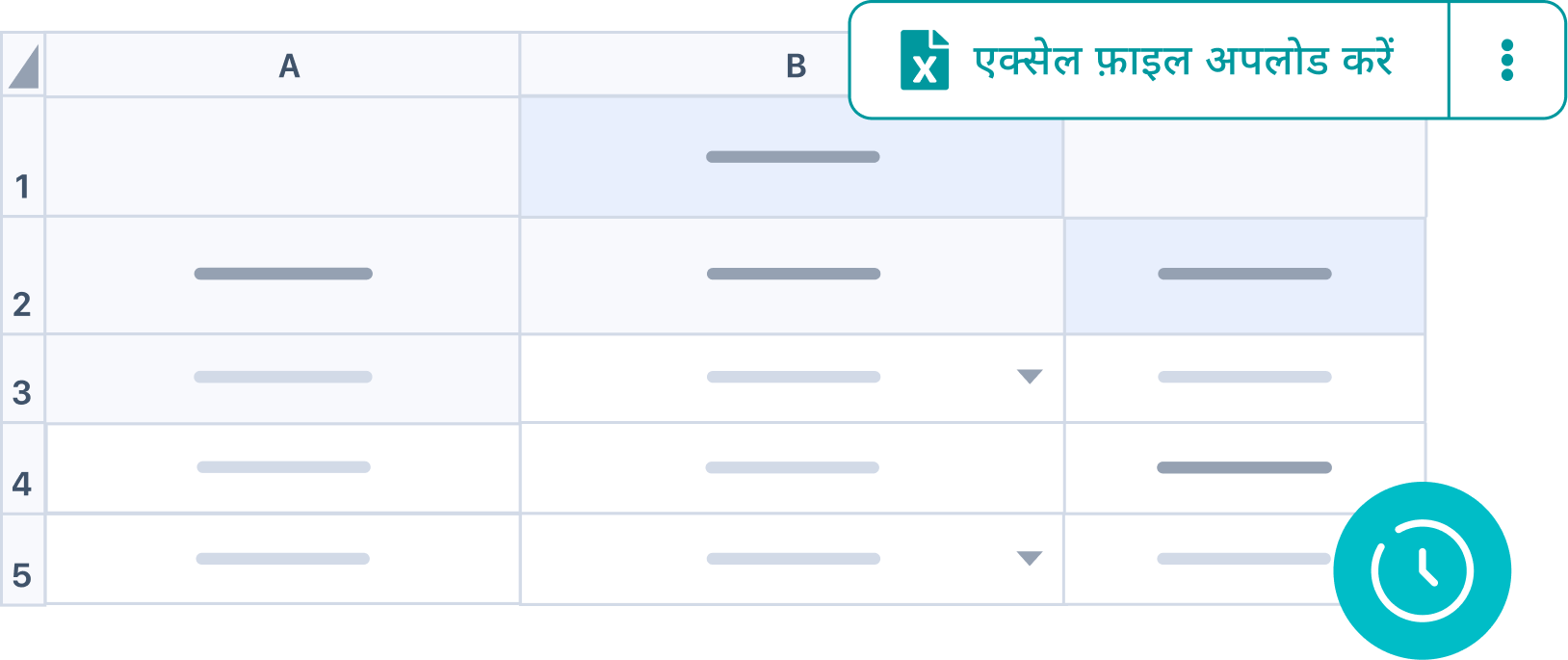Screen dimensions: 1568x660
Task: Select row 2 header
Action: point(22,277)
